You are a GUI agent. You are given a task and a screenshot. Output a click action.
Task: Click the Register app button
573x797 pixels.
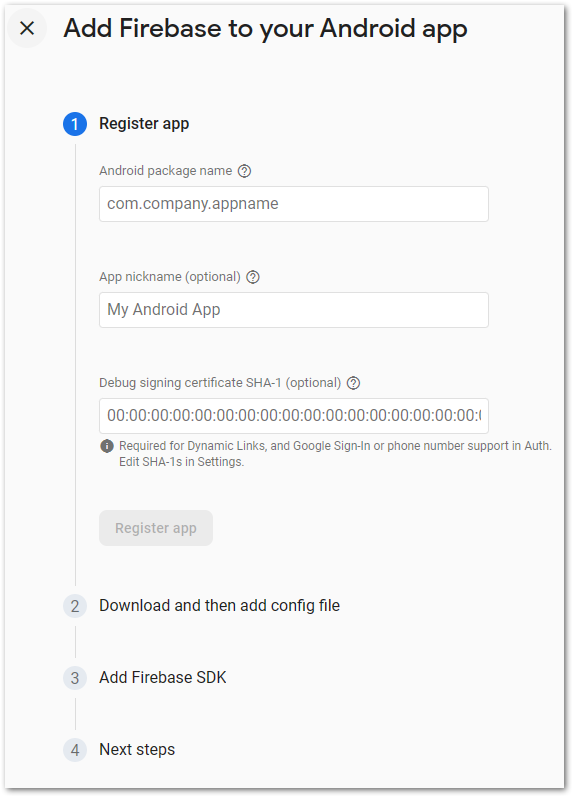point(156,528)
